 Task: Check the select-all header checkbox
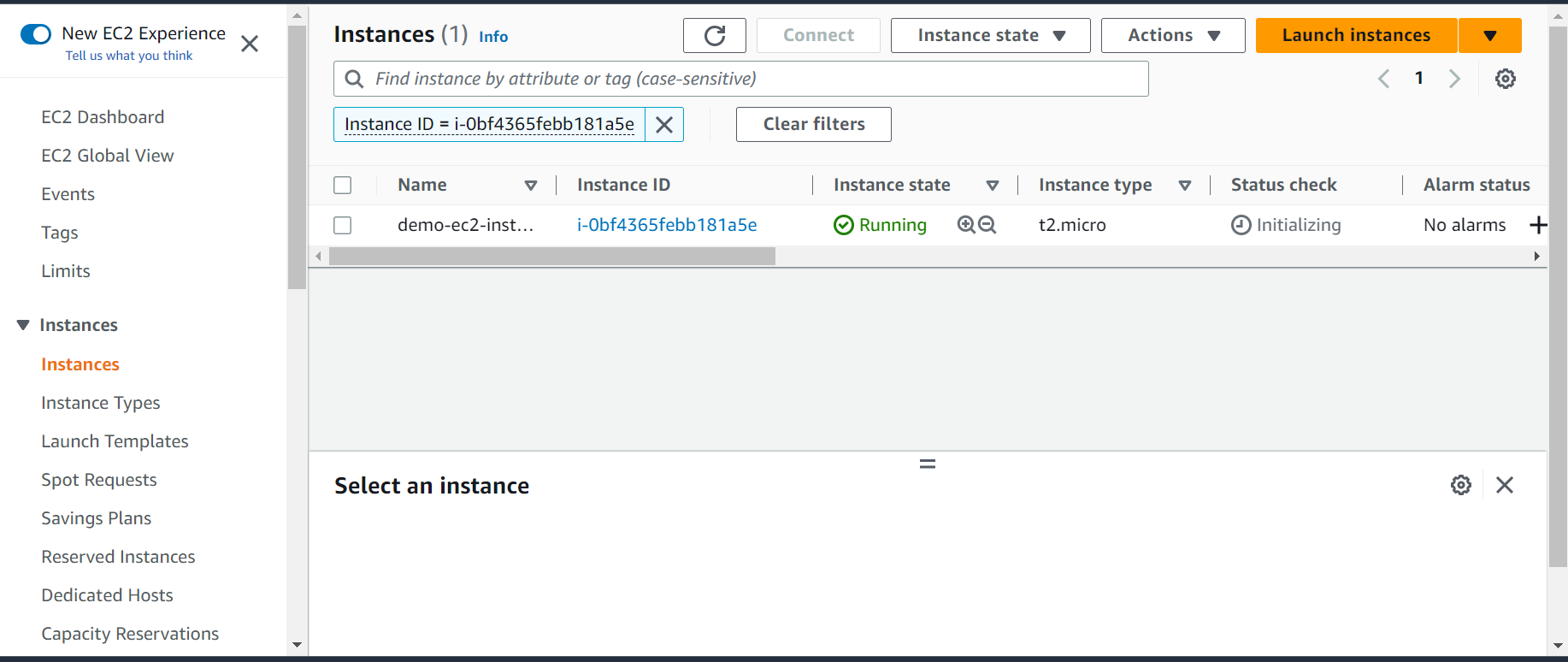pos(343,185)
